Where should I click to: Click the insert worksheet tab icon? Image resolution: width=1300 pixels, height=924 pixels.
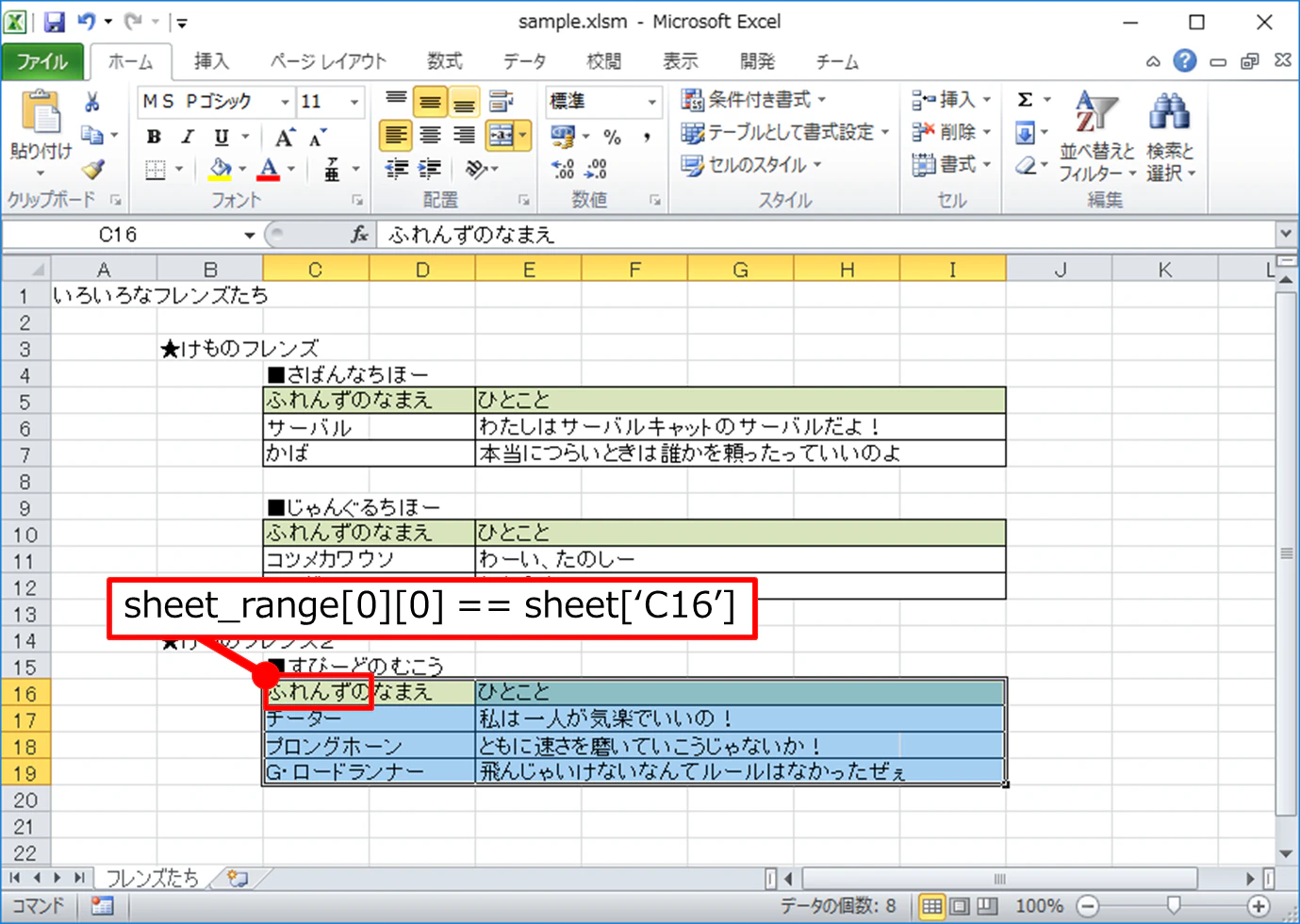tap(237, 879)
